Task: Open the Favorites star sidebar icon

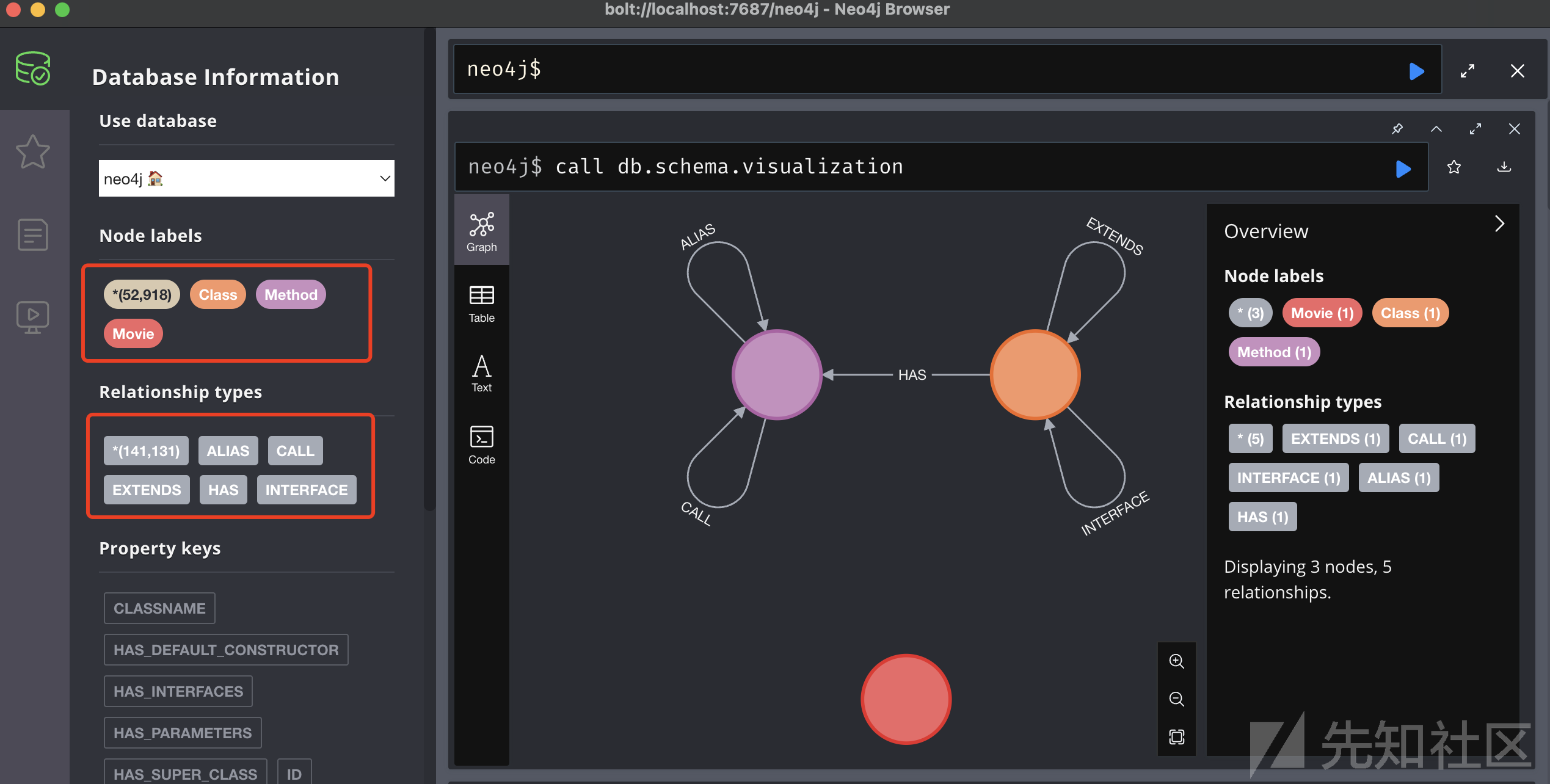Action: click(32, 151)
